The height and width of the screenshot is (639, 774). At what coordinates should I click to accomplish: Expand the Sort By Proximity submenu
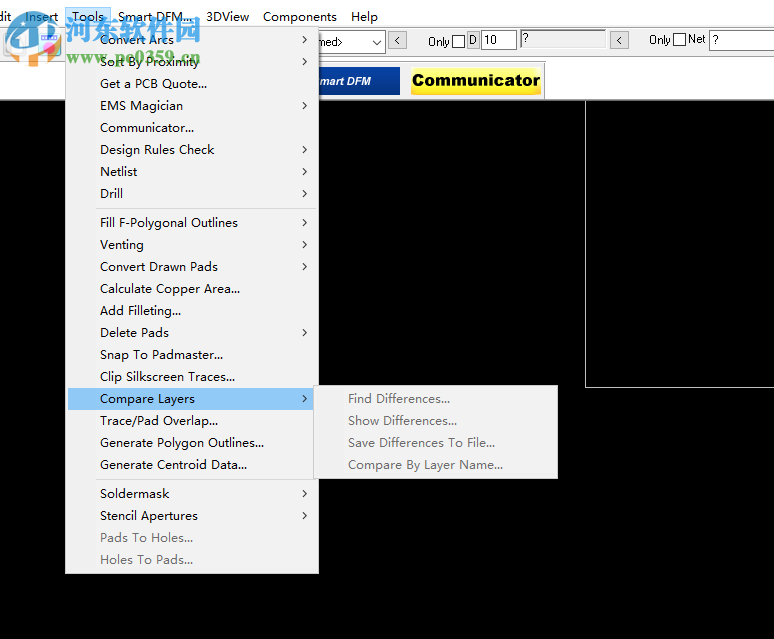click(x=192, y=62)
